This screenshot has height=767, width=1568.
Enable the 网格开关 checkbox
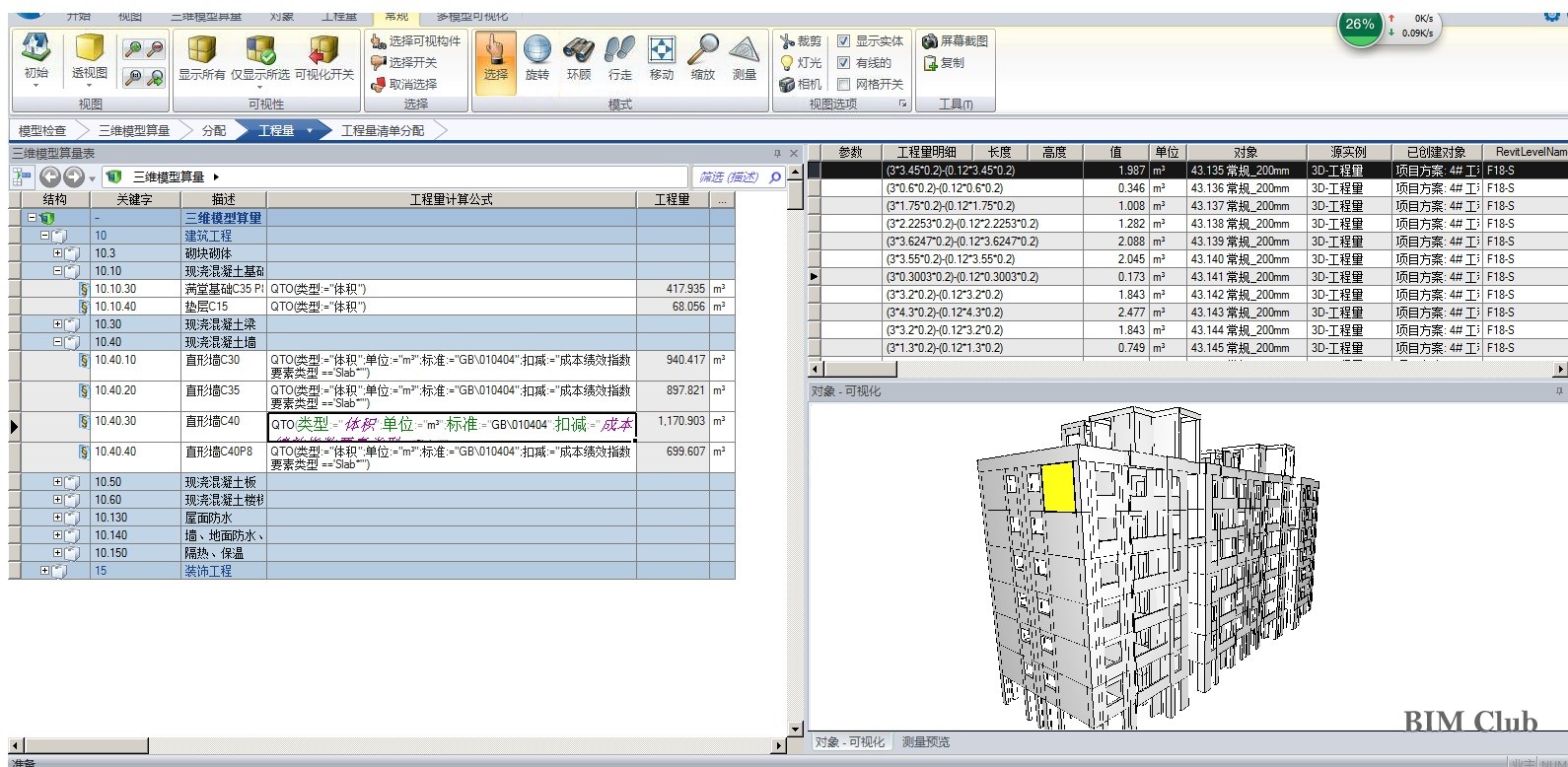click(x=843, y=84)
